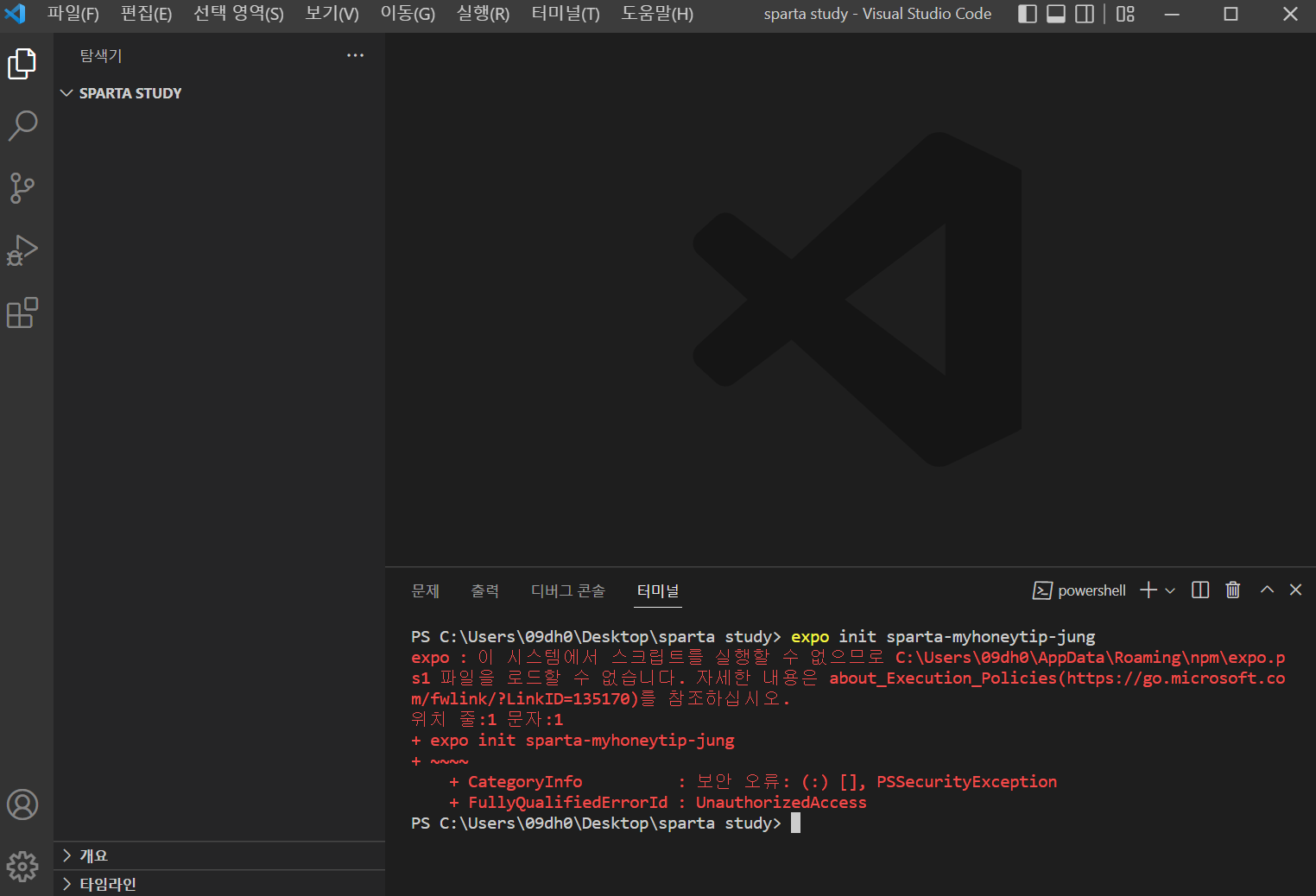This screenshot has height=896, width=1316.
Task: Click the 탐색기 explorer title
Action: pyautogui.click(x=101, y=56)
